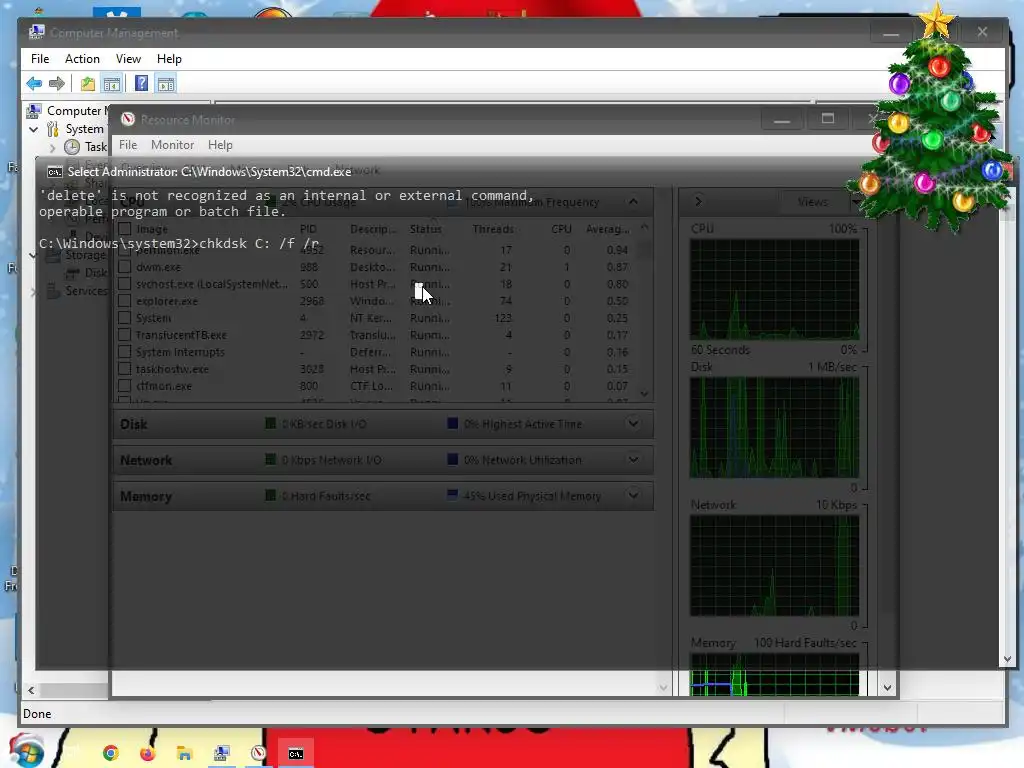1024x768 pixels.
Task: Click scroll-down arrow of cmd window scrollbar
Action: click(x=1006, y=660)
